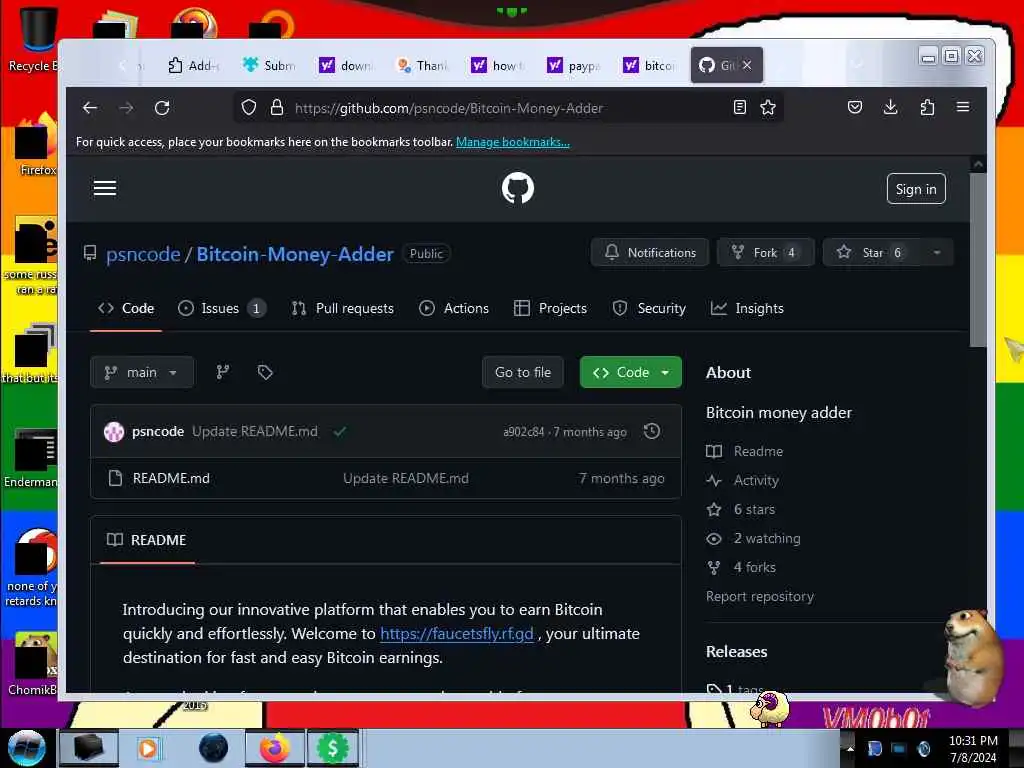Open Bitcoin-Money-Adder repository title link
This screenshot has height=768, width=1024.
point(295,254)
